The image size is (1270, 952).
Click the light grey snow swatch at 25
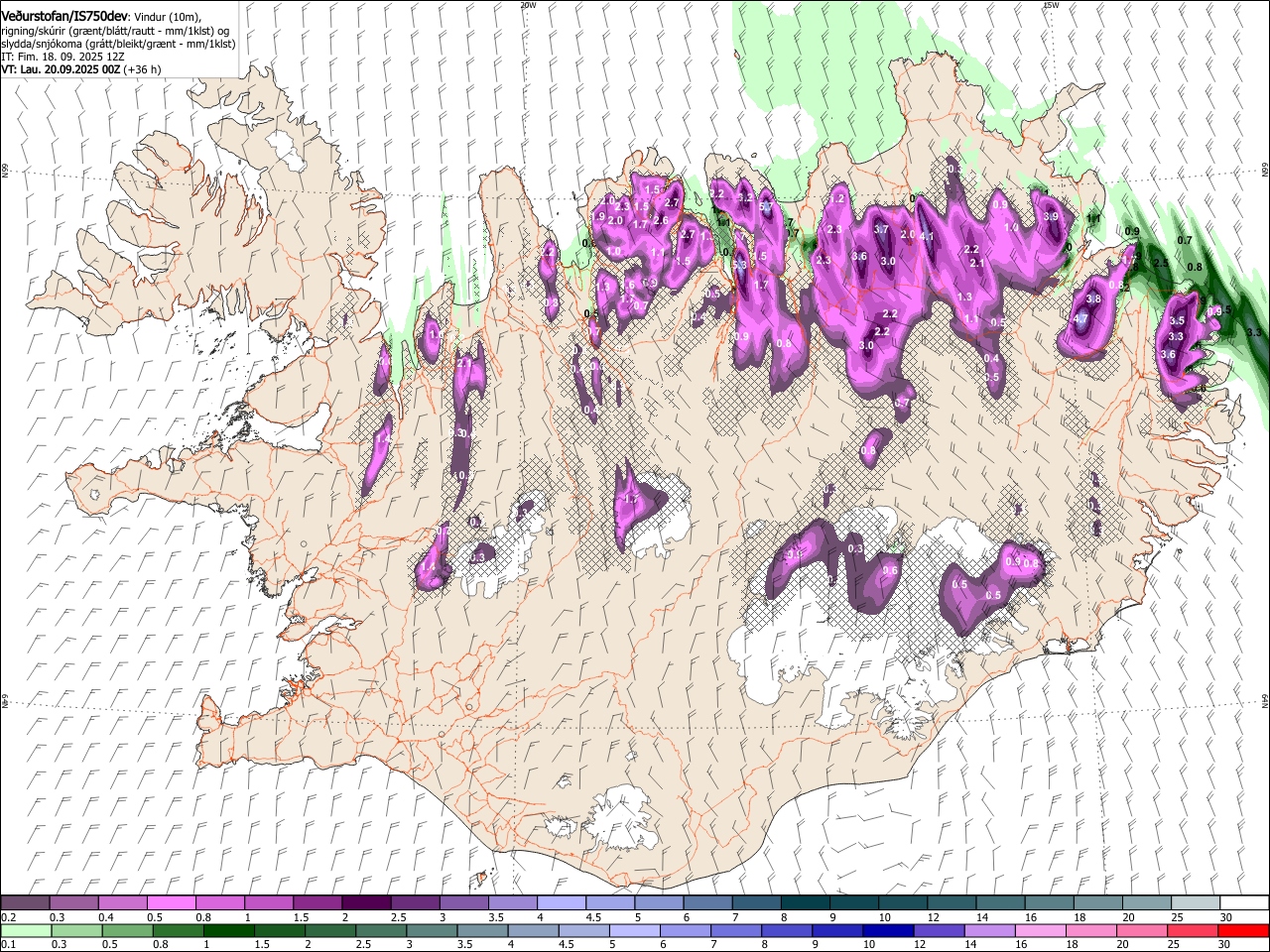click(1194, 903)
